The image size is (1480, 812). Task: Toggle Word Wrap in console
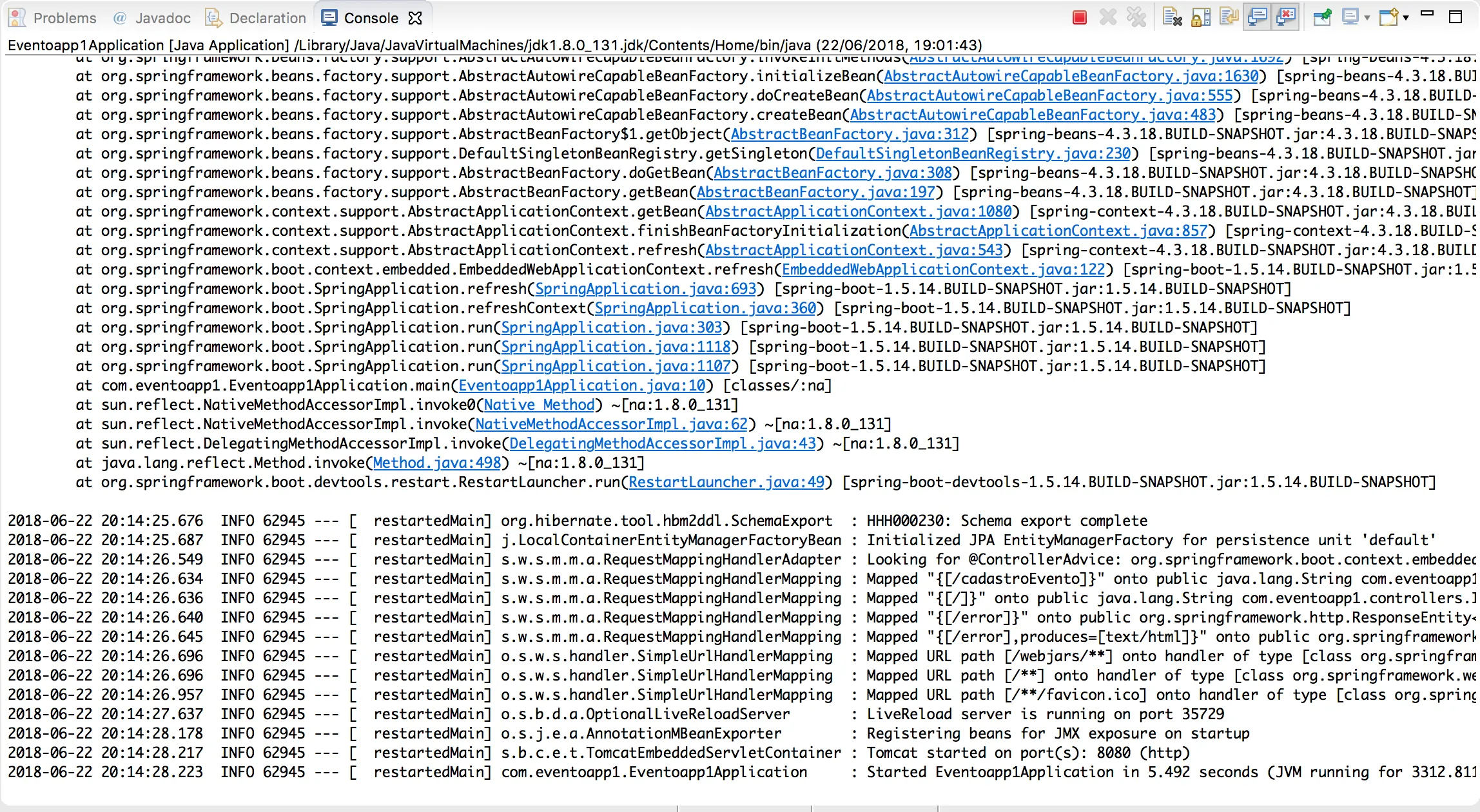[x=1229, y=17]
